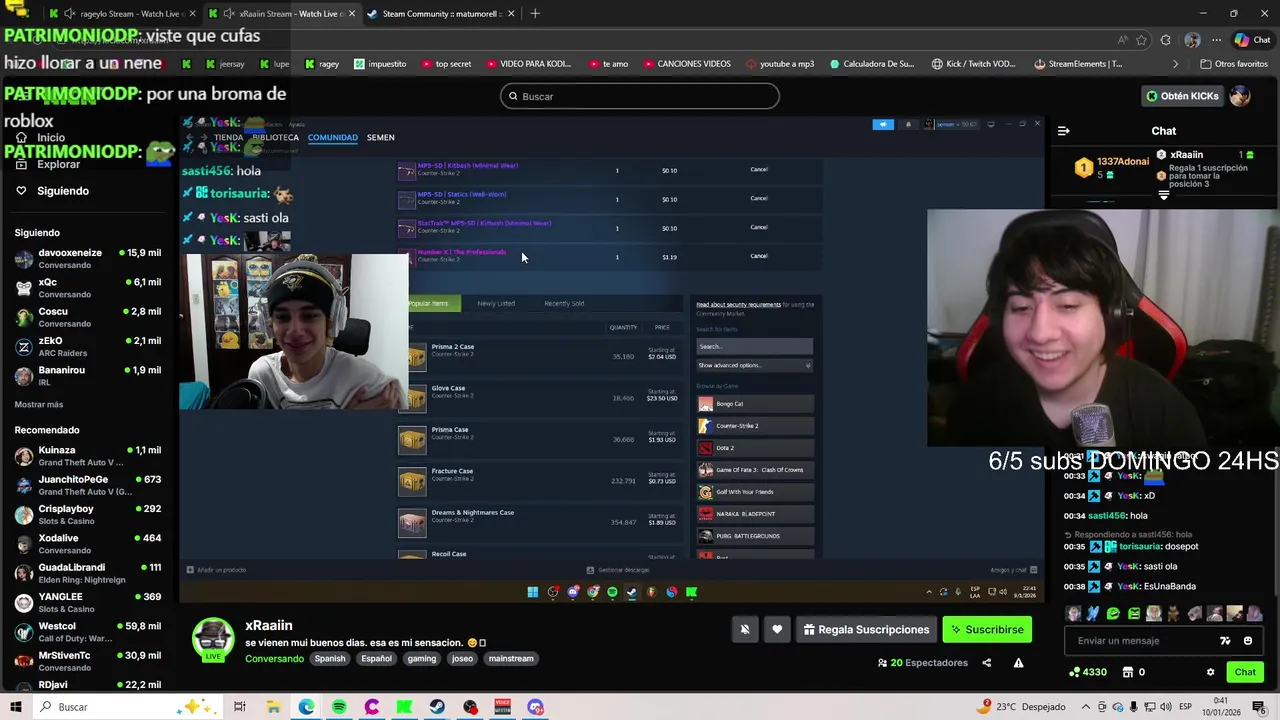Select the gaming tag
Viewport: 1280px width, 720px height.
click(422, 659)
